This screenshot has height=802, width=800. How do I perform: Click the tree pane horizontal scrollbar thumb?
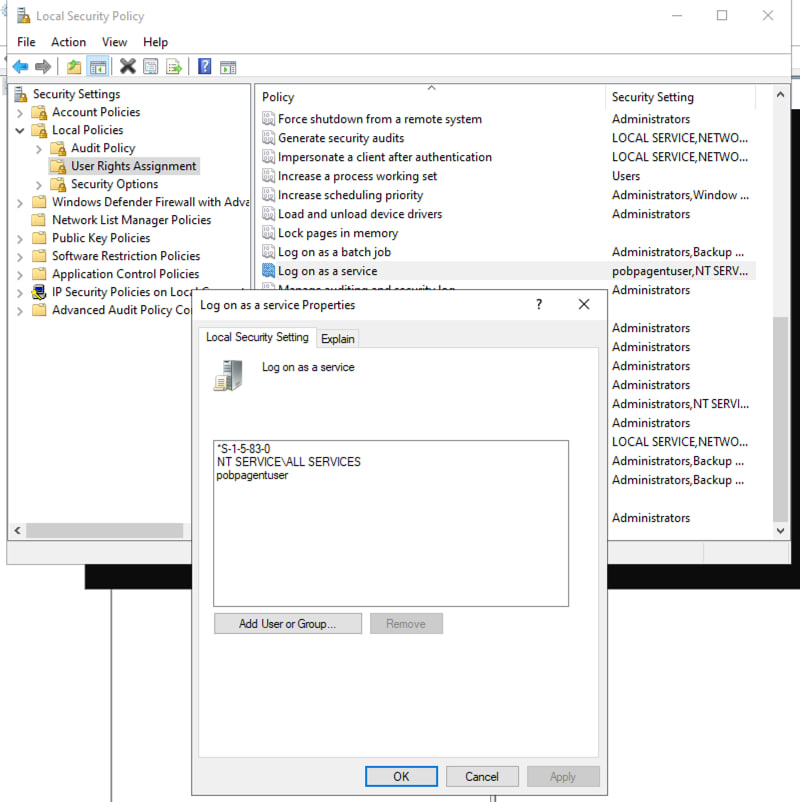104,530
